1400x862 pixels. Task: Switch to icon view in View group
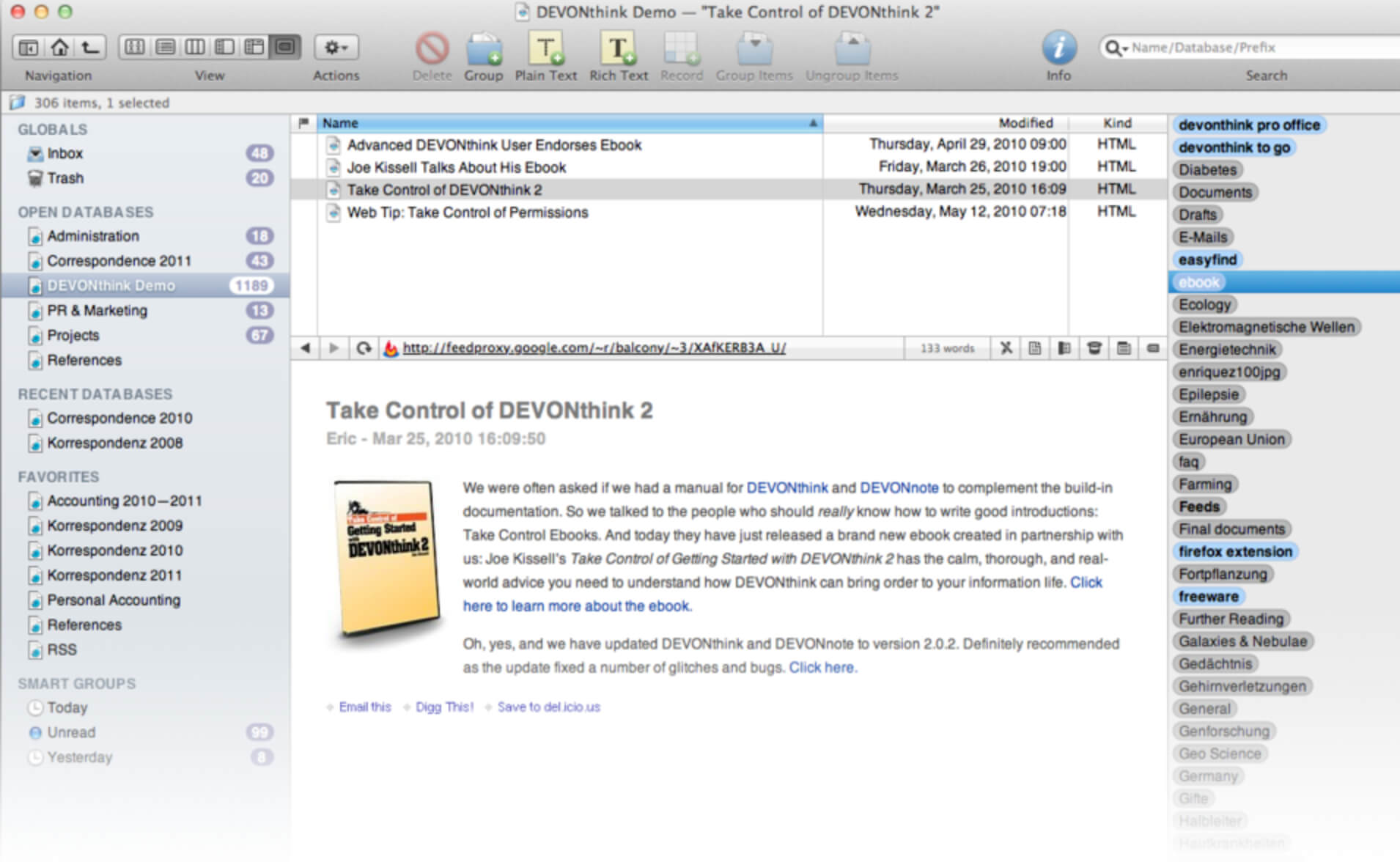(x=134, y=48)
